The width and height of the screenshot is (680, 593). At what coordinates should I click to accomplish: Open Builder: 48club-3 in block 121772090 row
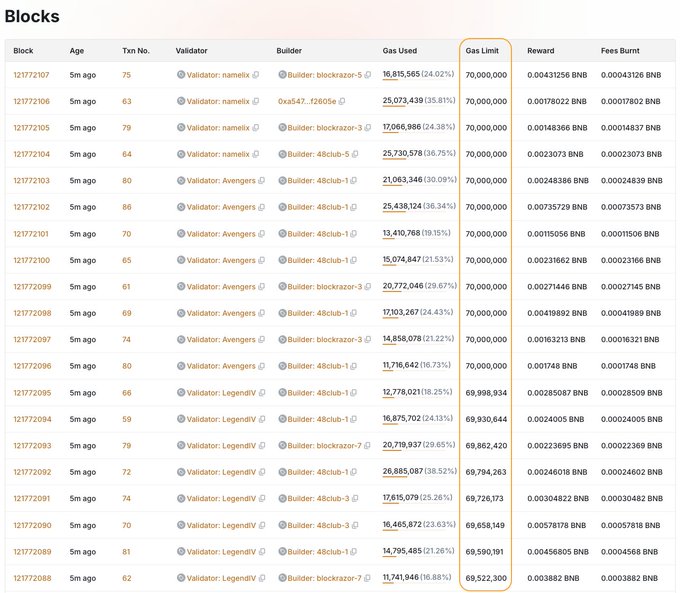[x=318, y=525]
